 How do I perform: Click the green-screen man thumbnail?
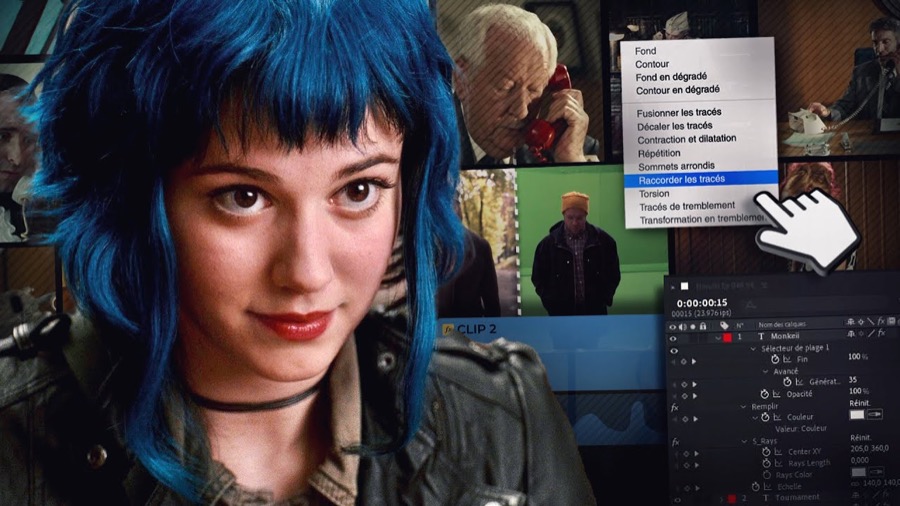(592, 241)
